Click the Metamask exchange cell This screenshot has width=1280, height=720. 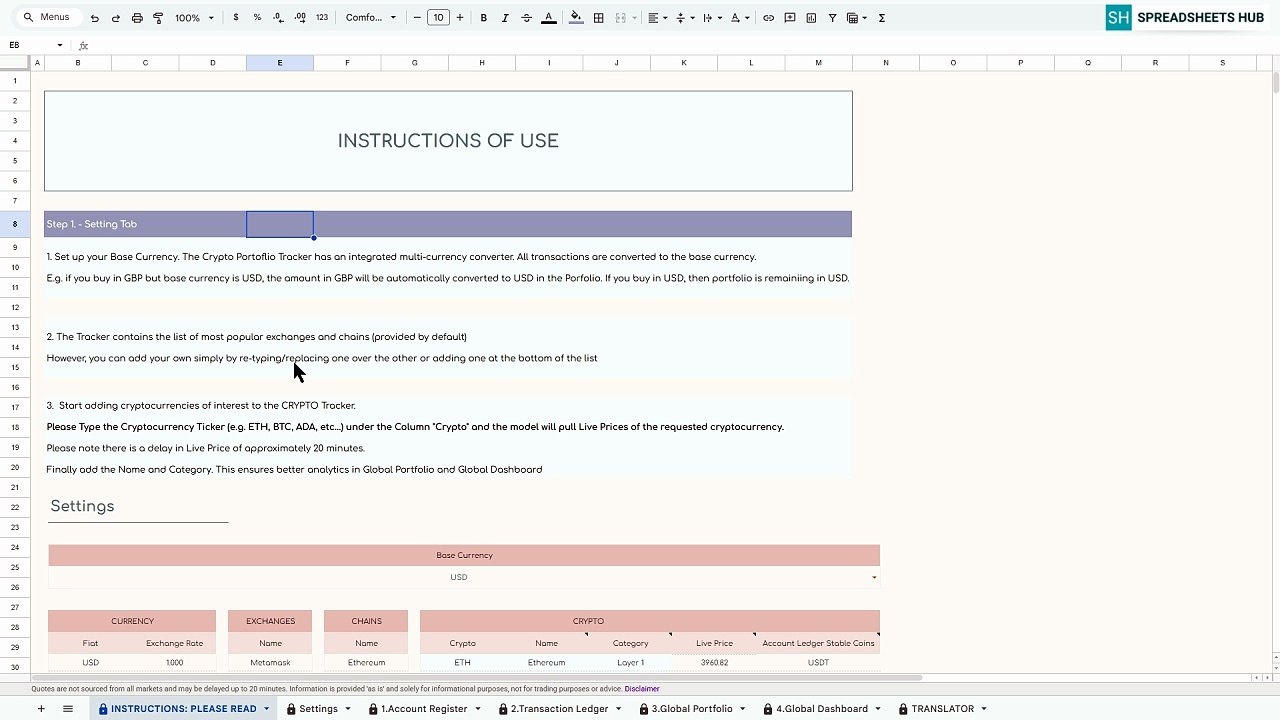pos(270,662)
